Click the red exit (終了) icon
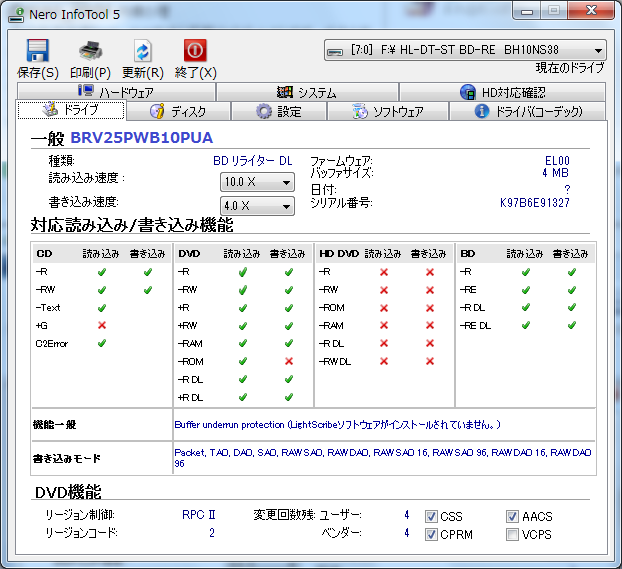The image size is (622, 569). click(x=195, y=51)
